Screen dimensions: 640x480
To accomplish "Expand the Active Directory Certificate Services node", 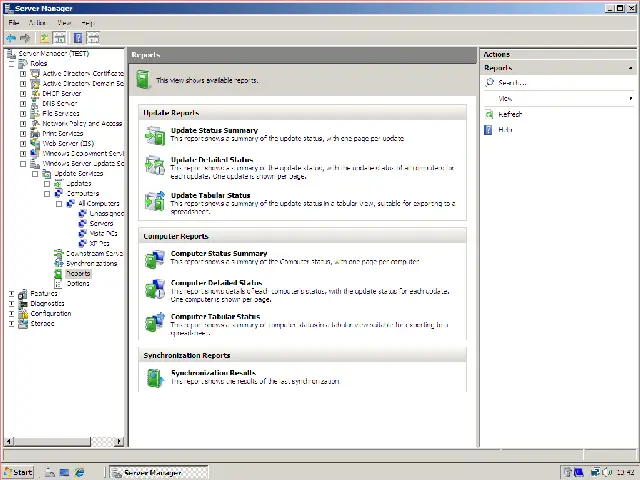I will 23,74.
